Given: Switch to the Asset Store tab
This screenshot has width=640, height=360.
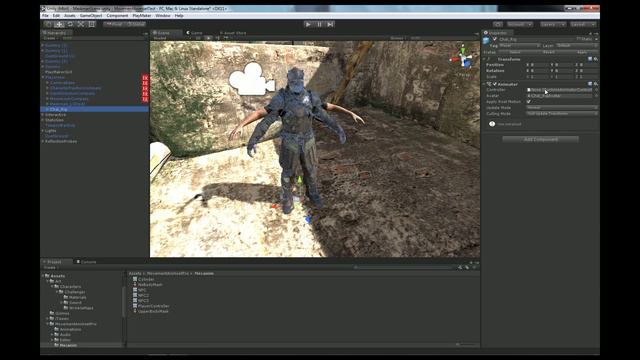Looking at the screenshot, I should click(233, 33).
